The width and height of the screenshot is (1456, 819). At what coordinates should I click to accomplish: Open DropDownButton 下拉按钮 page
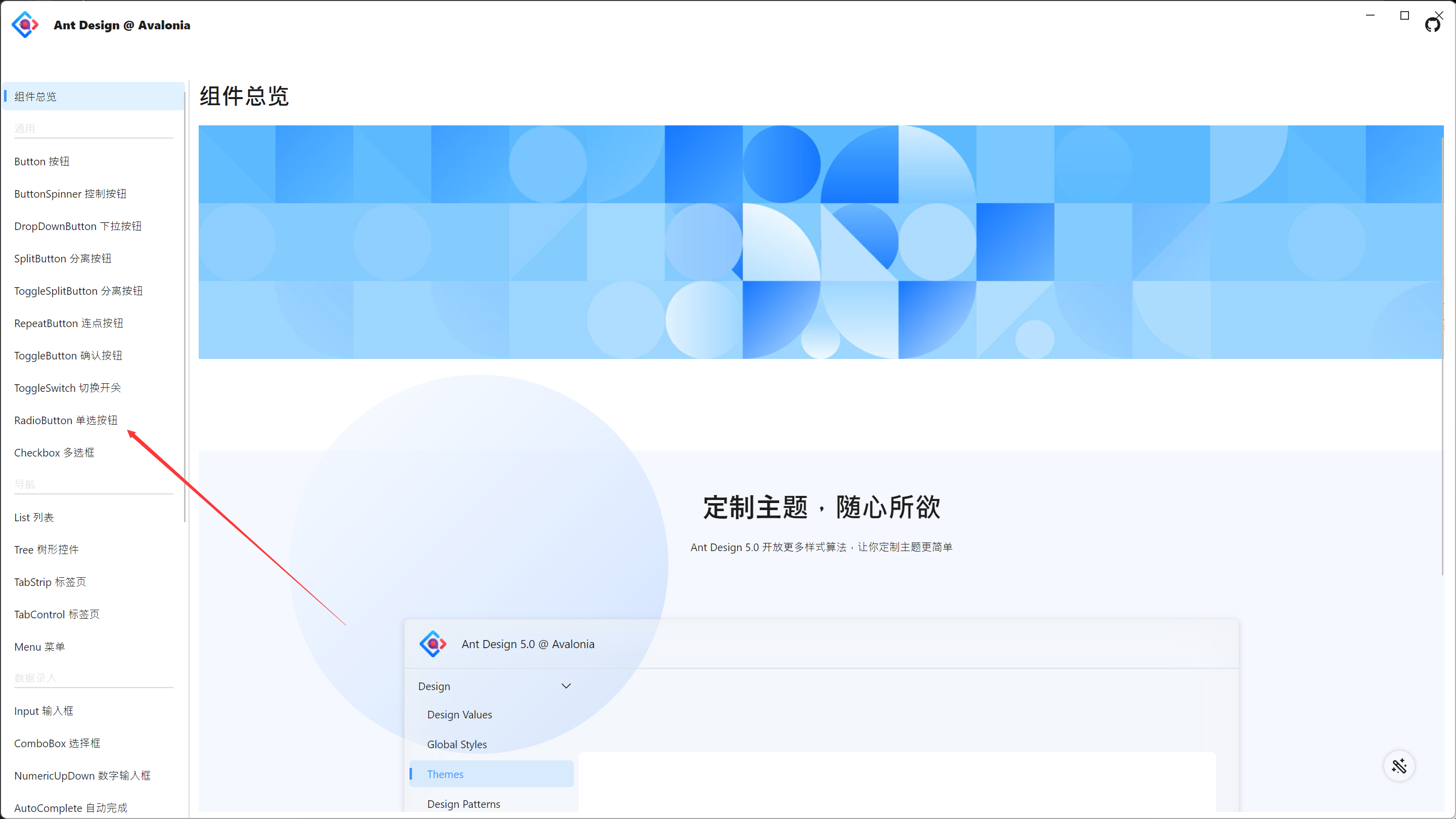(x=78, y=226)
